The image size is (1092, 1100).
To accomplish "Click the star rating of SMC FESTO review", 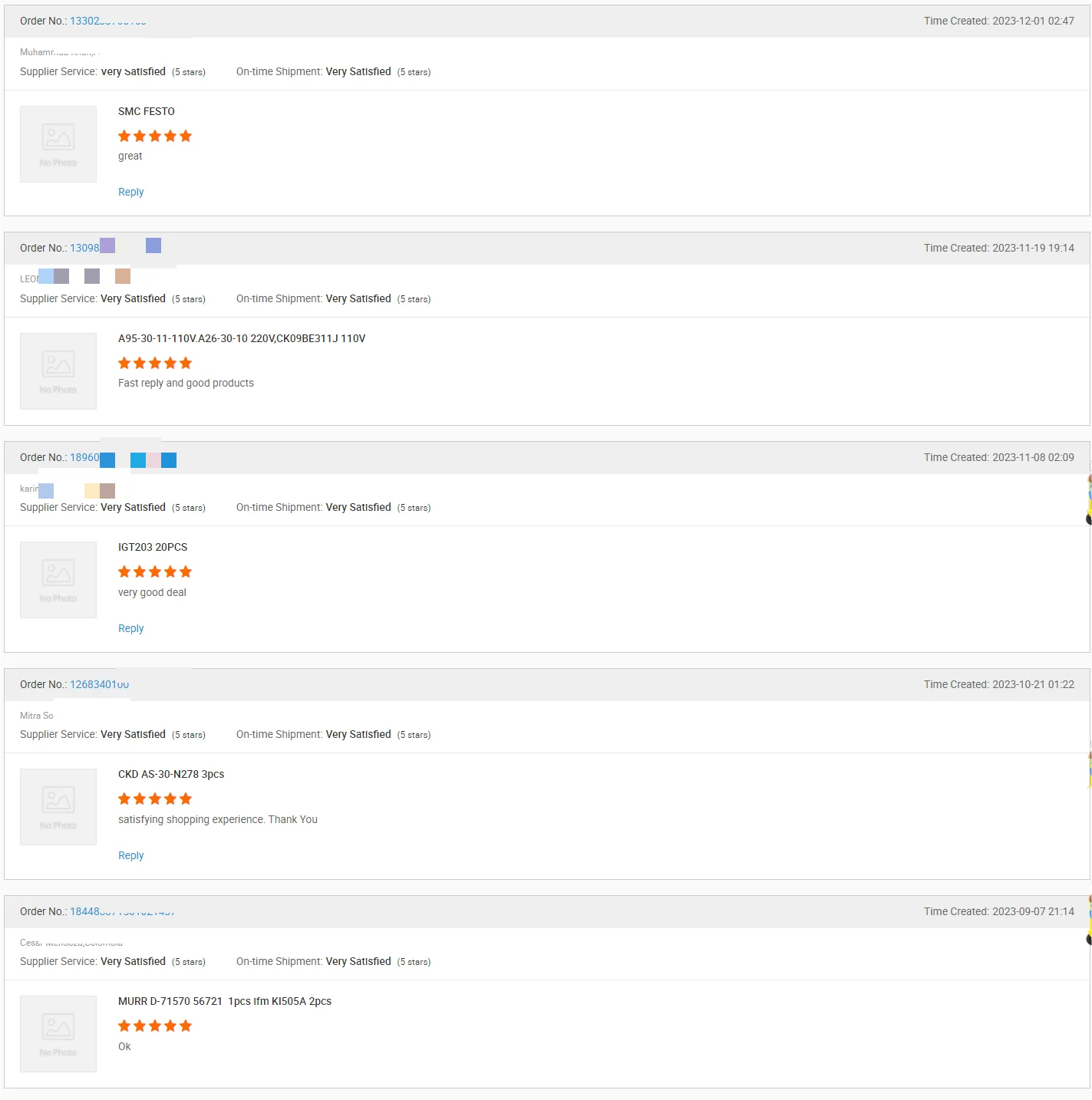I will 155,137.
